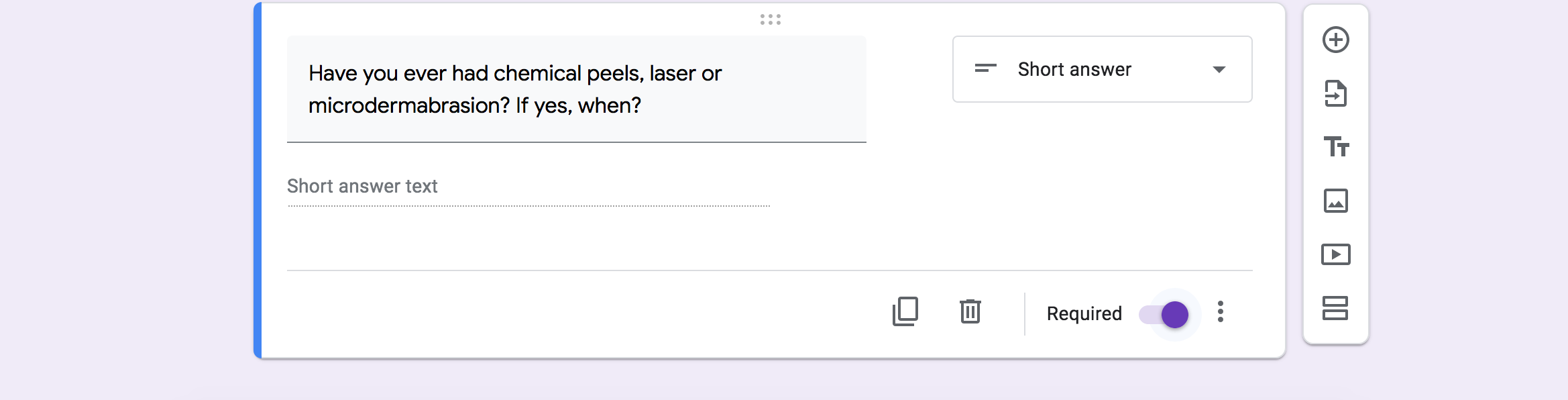Click the dropdown arrow beside Short answer
This screenshot has height=400, width=1568.
1219,70
